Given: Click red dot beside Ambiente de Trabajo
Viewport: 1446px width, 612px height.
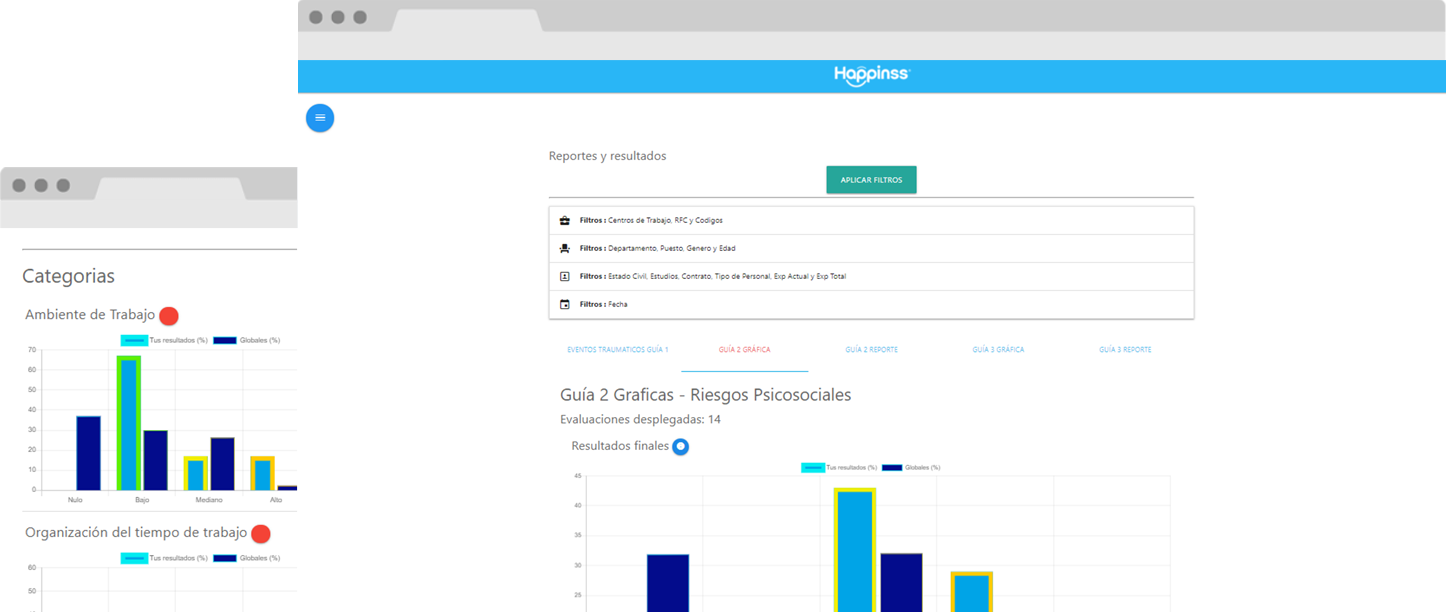Looking at the screenshot, I should coord(169,316).
